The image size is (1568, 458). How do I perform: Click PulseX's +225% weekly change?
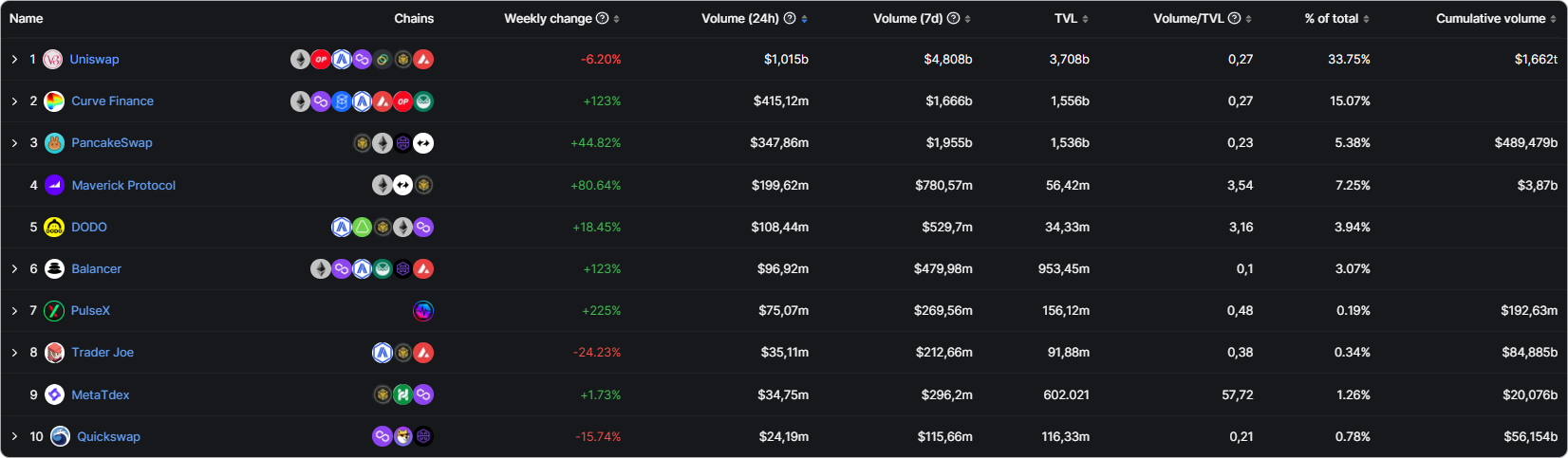(x=602, y=311)
